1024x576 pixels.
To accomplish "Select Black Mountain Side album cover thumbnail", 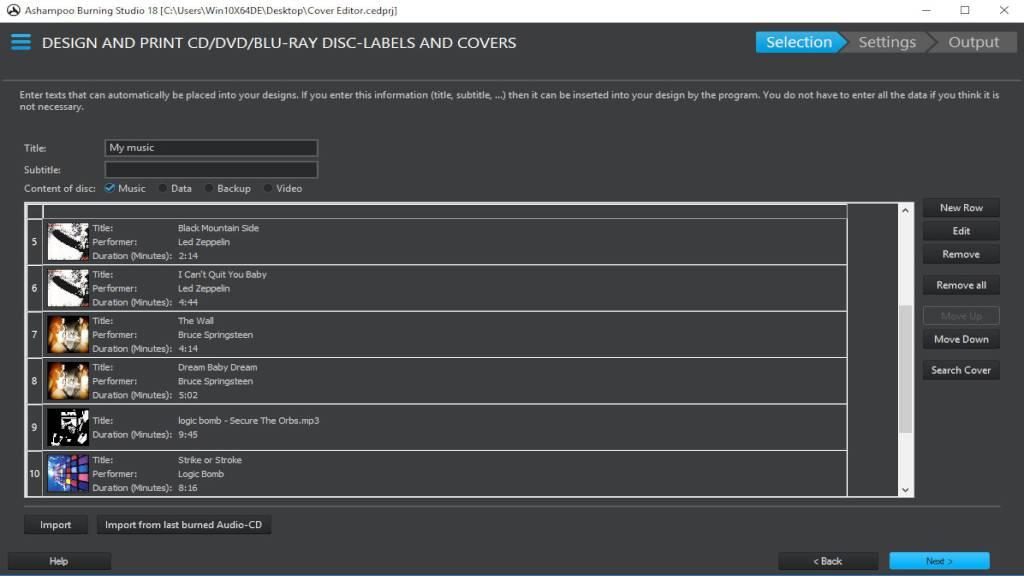I will click(68, 242).
